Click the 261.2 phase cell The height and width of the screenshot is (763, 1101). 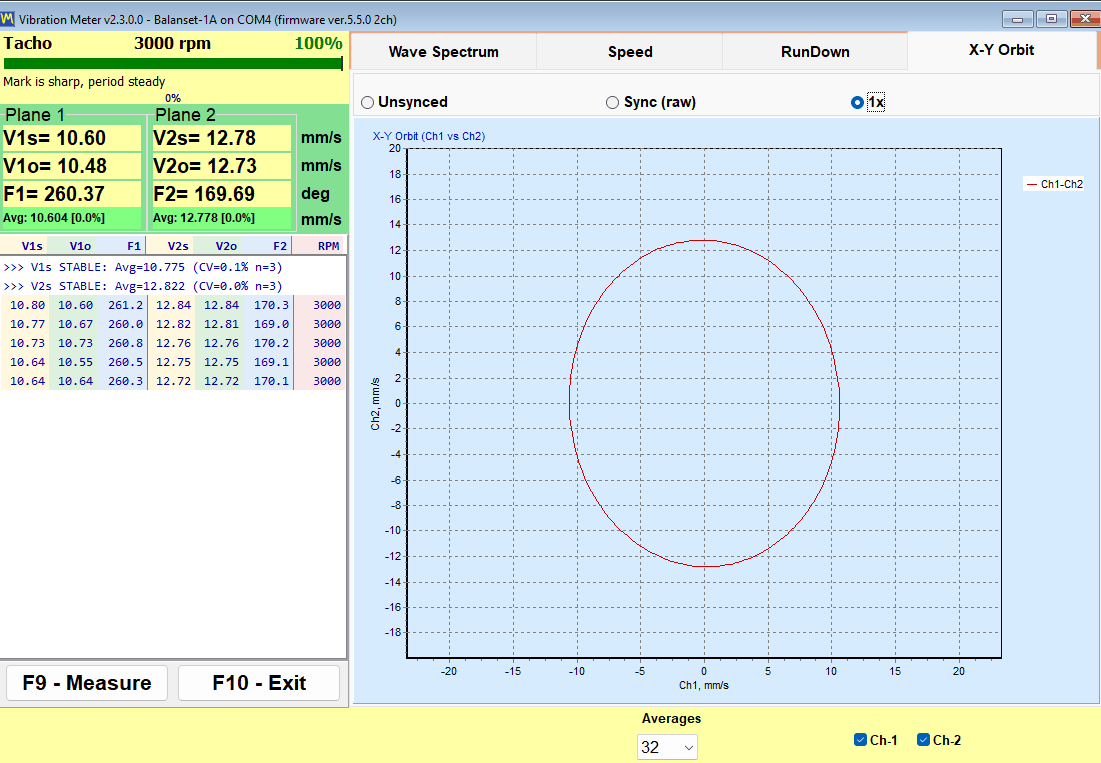pyautogui.click(x=126, y=305)
